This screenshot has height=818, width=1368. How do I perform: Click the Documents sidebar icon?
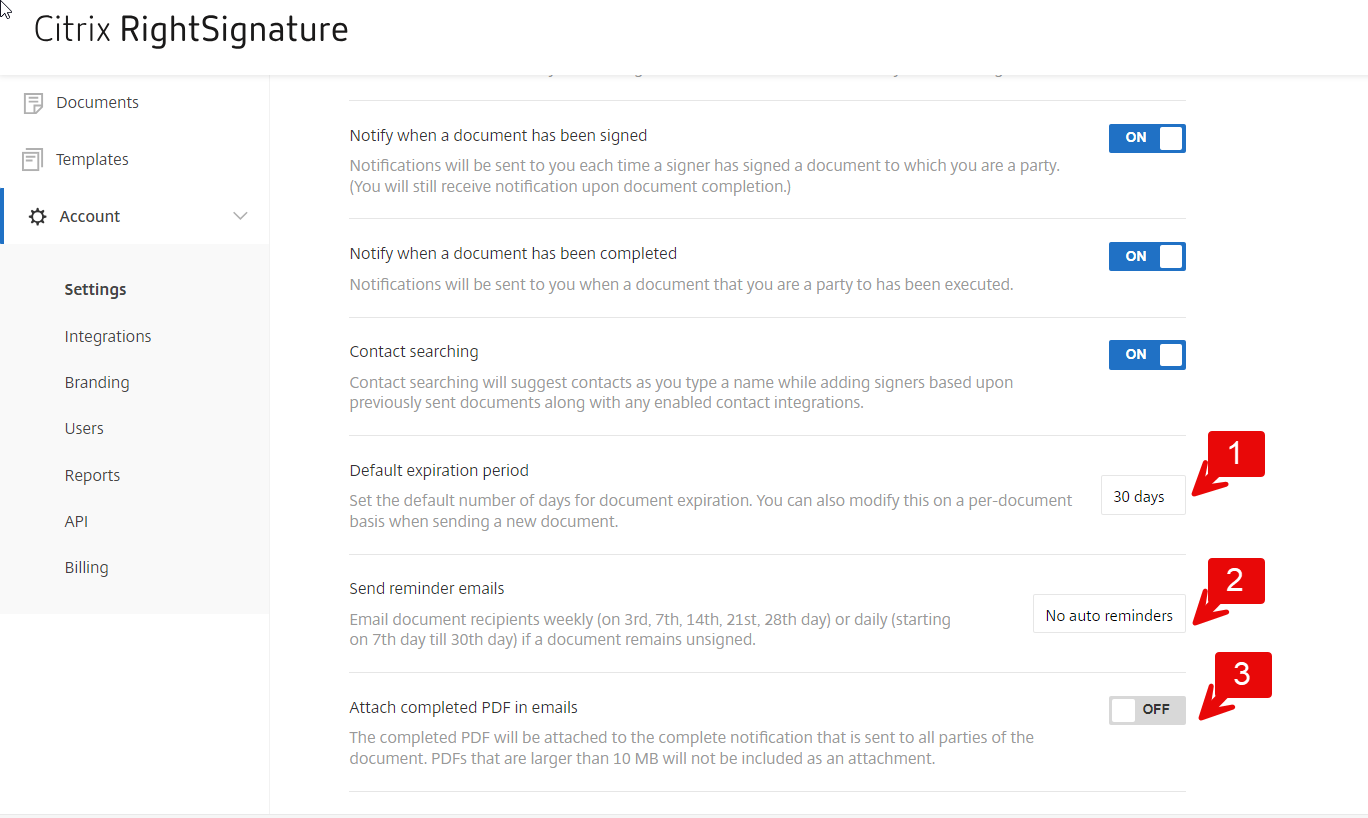(x=33, y=101)
